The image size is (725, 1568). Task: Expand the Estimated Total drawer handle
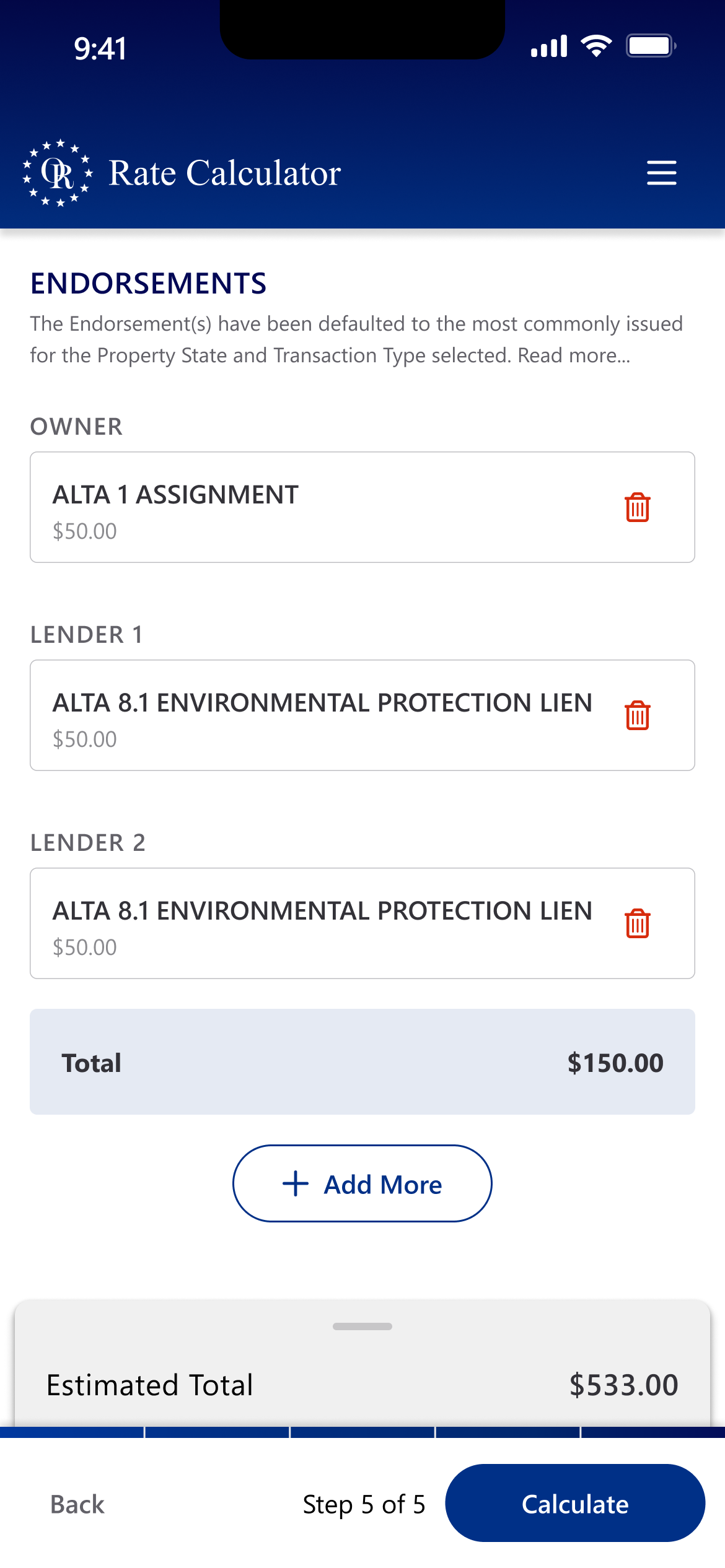tap(362, 1326)
